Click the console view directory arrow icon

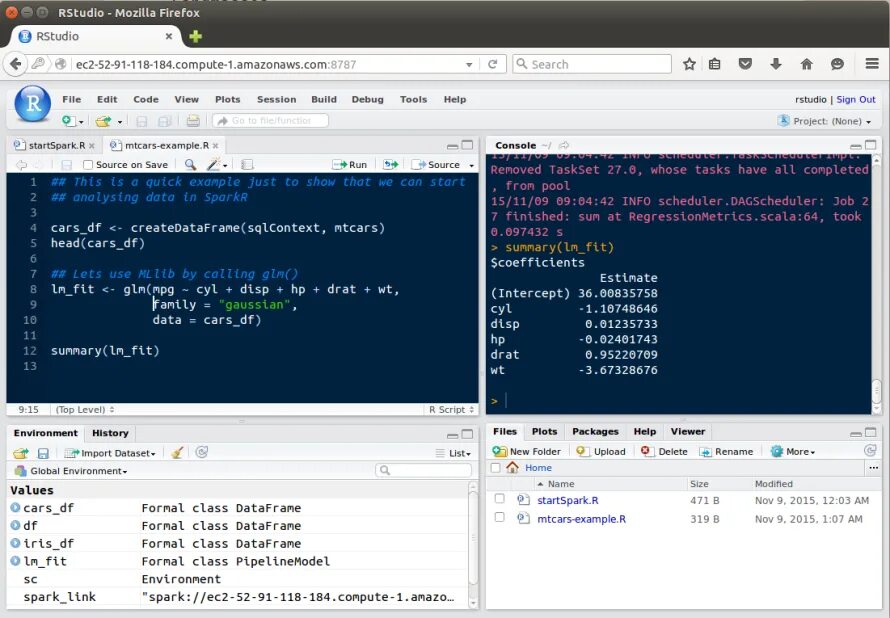pyautogui.click(x=564, y=145)
